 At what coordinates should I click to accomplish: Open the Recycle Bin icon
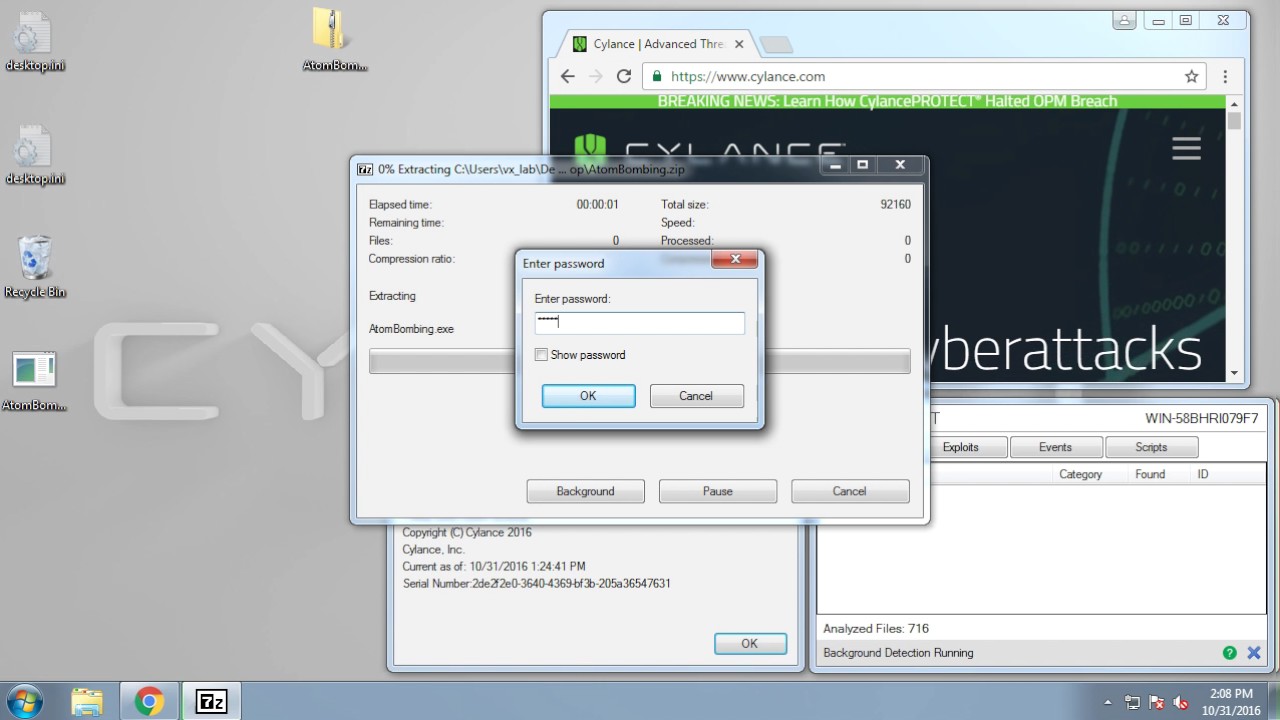(x=34, y=268)
